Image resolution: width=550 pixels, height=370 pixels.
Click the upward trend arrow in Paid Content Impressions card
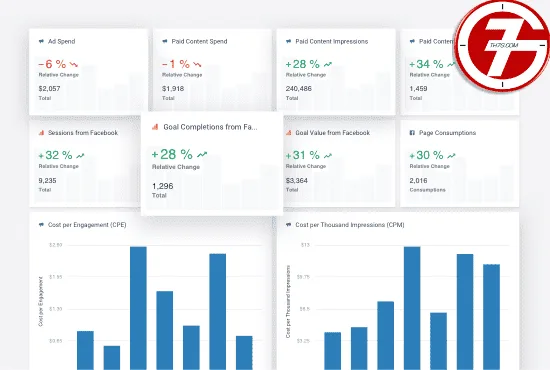click(x=328, y=65)
